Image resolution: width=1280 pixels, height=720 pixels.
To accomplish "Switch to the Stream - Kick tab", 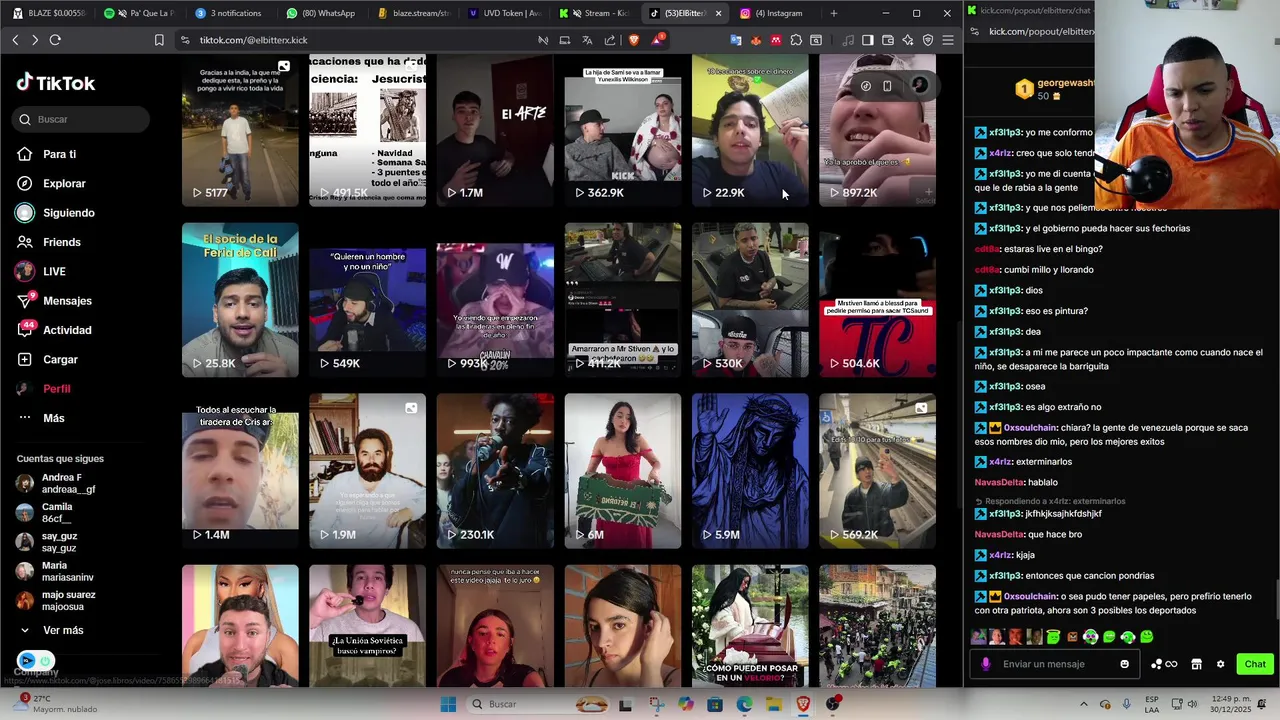I will pyautogui.click(x=597, y=13).
